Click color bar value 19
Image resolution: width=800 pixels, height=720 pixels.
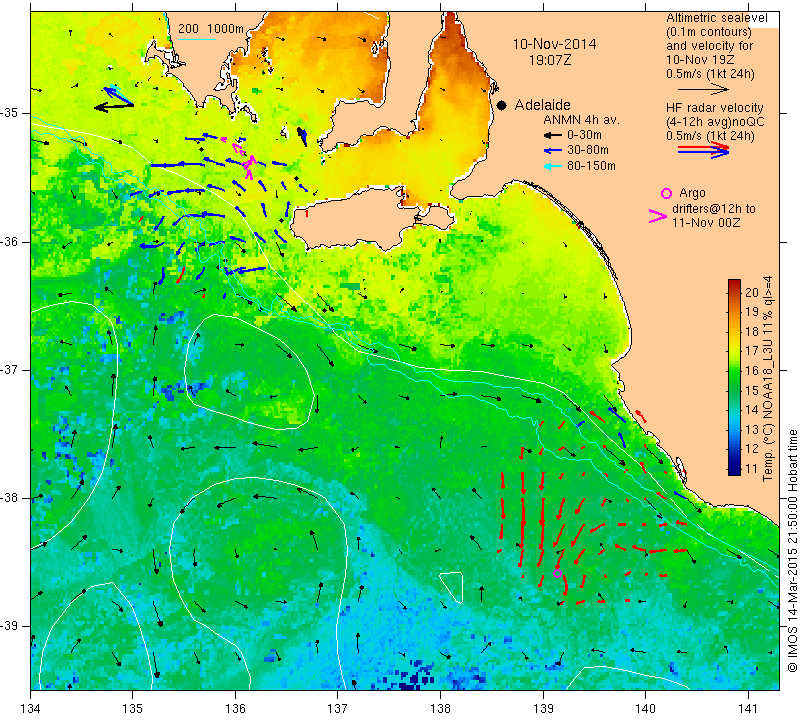[x=752, y=312]
